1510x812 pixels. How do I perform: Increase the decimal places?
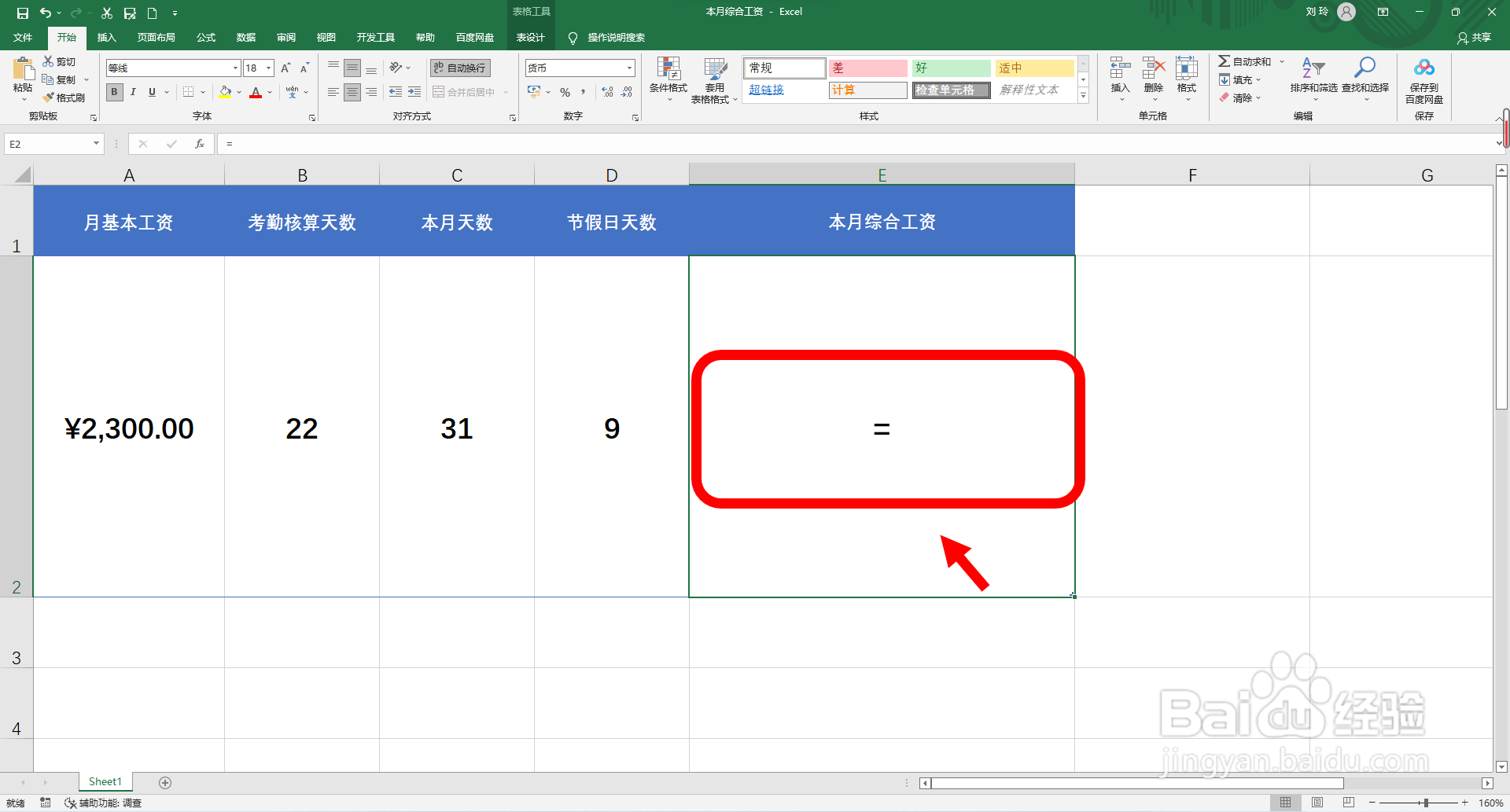tap(608, 92)
